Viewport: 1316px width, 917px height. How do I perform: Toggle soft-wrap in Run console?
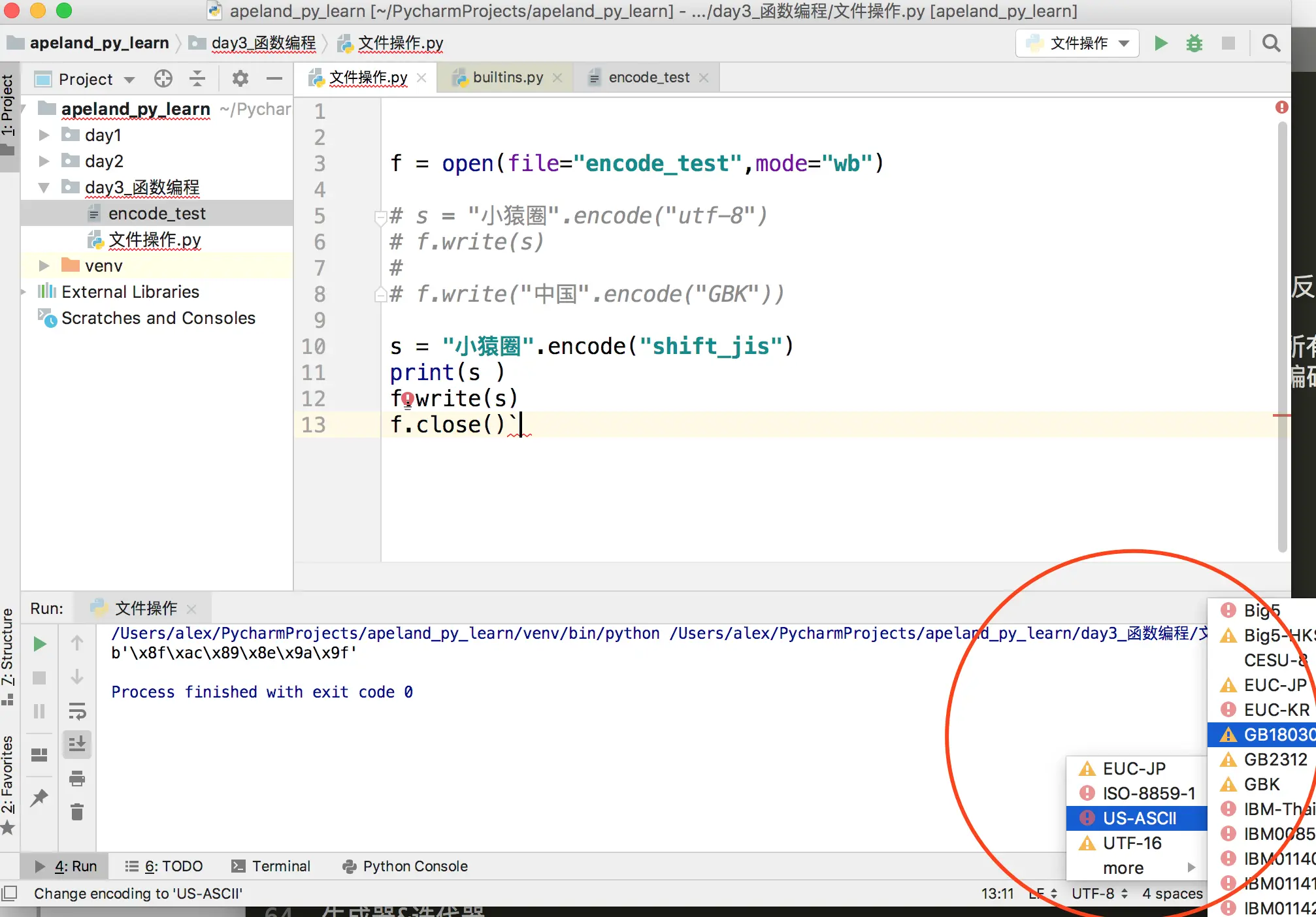(x=77, y=710)
